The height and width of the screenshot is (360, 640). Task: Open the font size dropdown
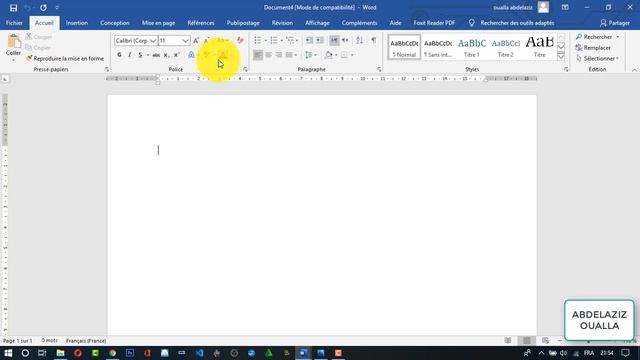coord(185,41)
